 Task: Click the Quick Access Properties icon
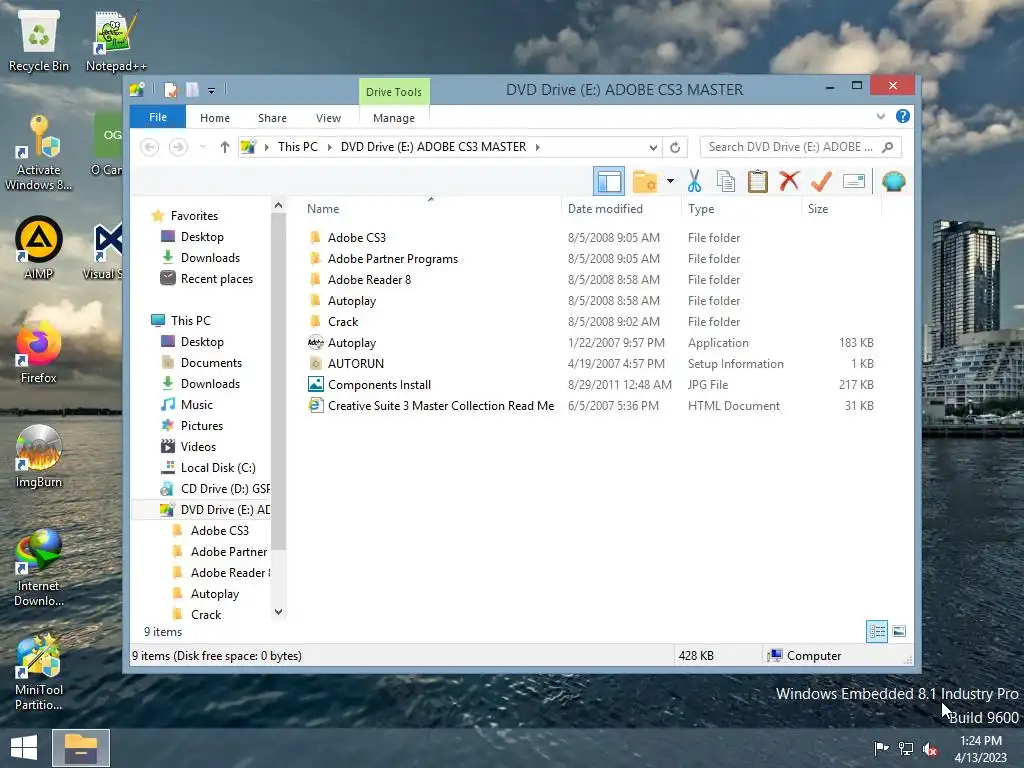click(170, 89)
